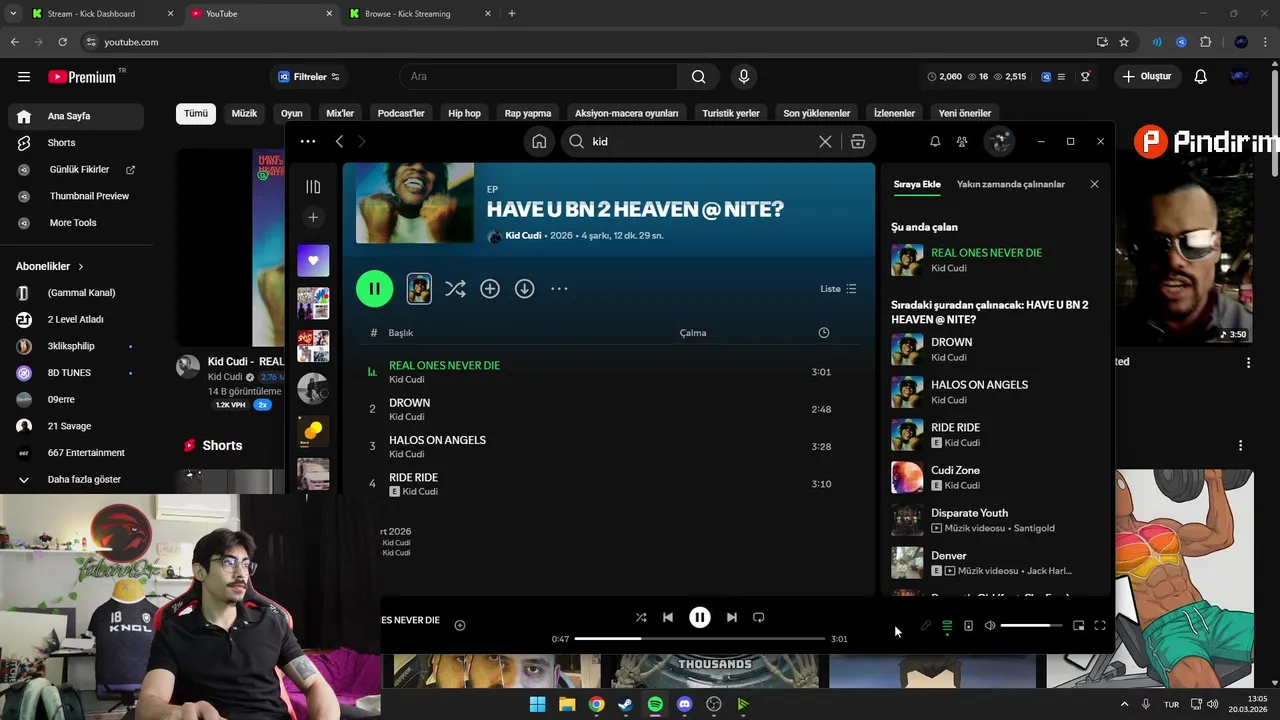Image resolution: width=1280 pixels, height=720 pixels.
Task: Play DROWN in the tracklist
Action: click(610, 409)
